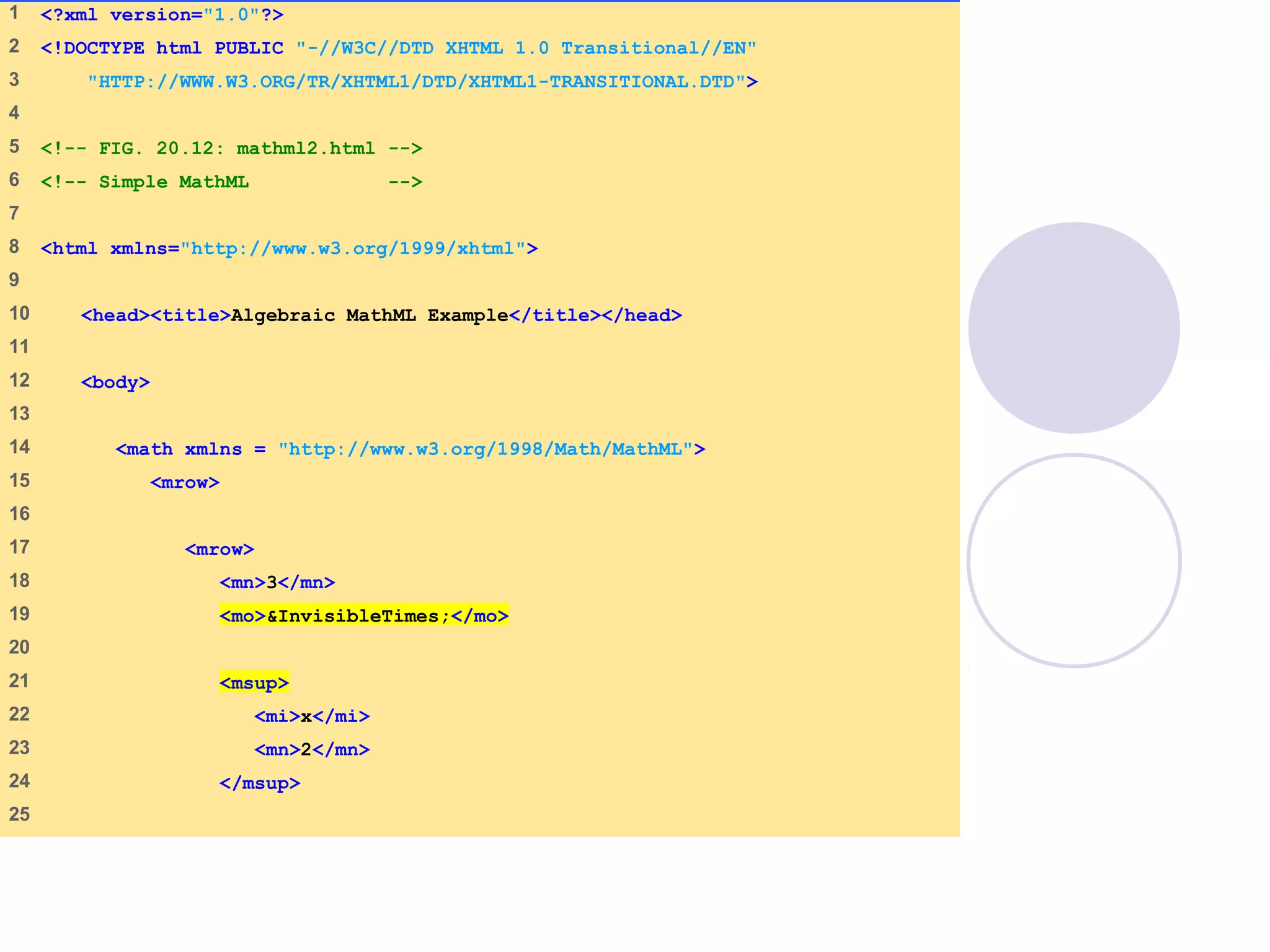The width and height of the screenshot is (1270, 952).
Task: Click the mrow tag on line 17
Action: (220, 549)
